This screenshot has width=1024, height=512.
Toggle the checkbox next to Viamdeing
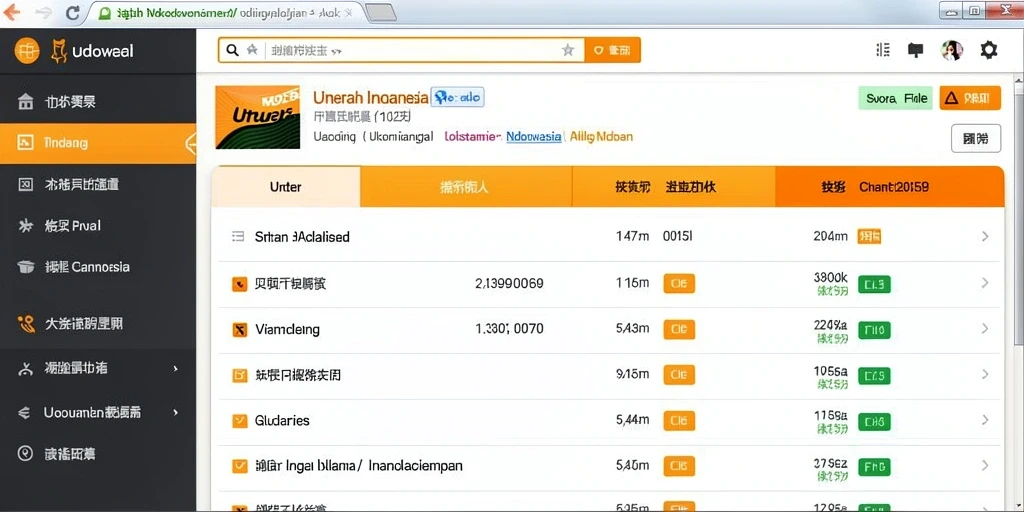240,329
